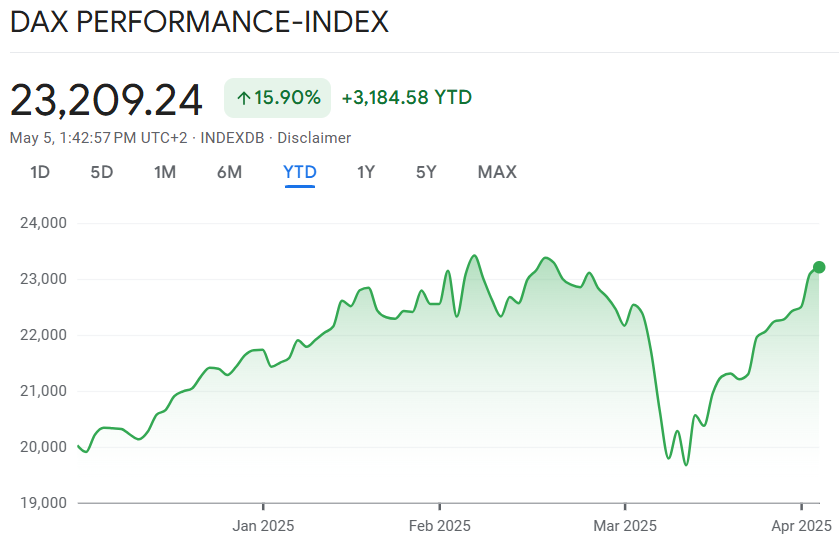Click the 23,209.24 index price
This screenshot has height=551, width=839.
click(x=106, y=100)
